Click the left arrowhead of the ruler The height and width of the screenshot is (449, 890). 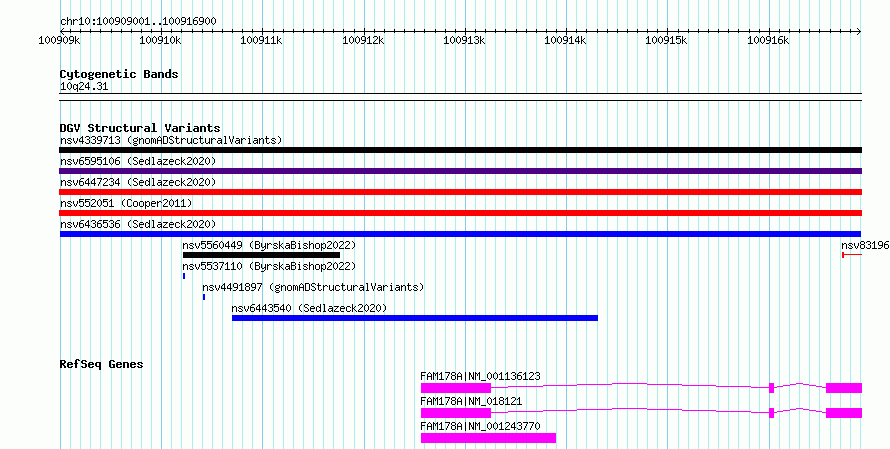[62, 31]
